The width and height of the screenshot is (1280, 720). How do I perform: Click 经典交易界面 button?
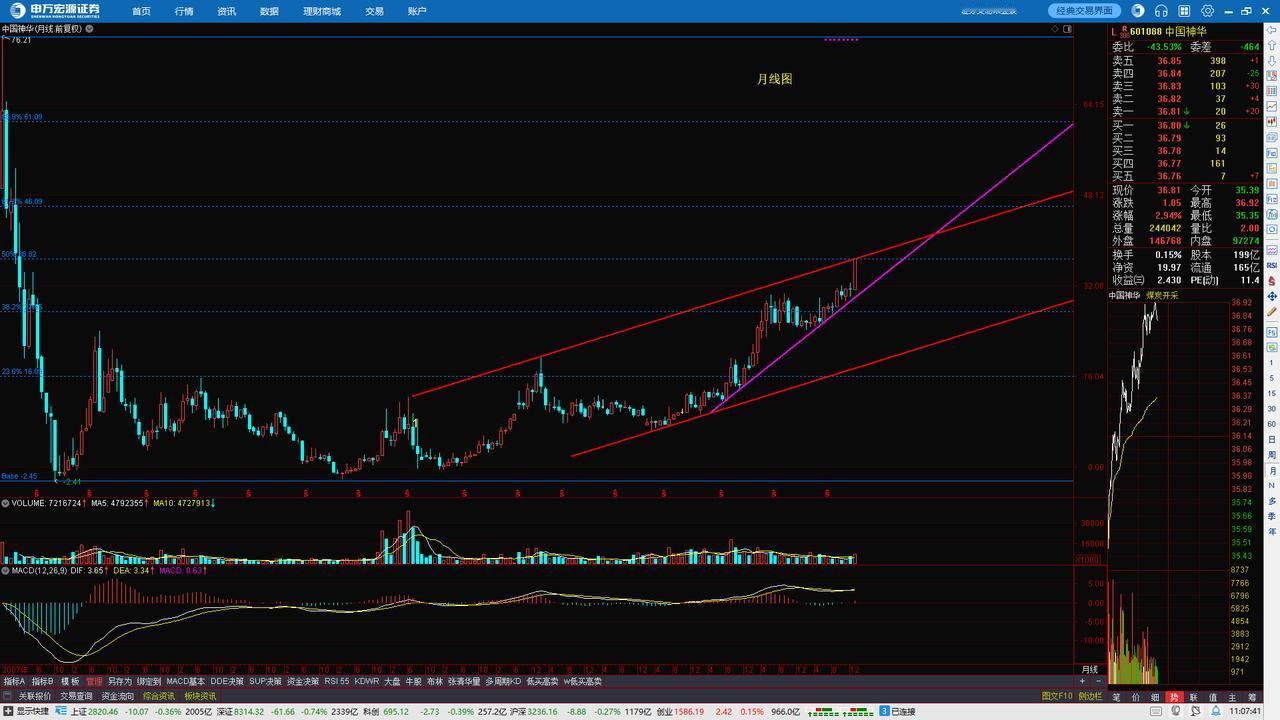(1085, 11)
